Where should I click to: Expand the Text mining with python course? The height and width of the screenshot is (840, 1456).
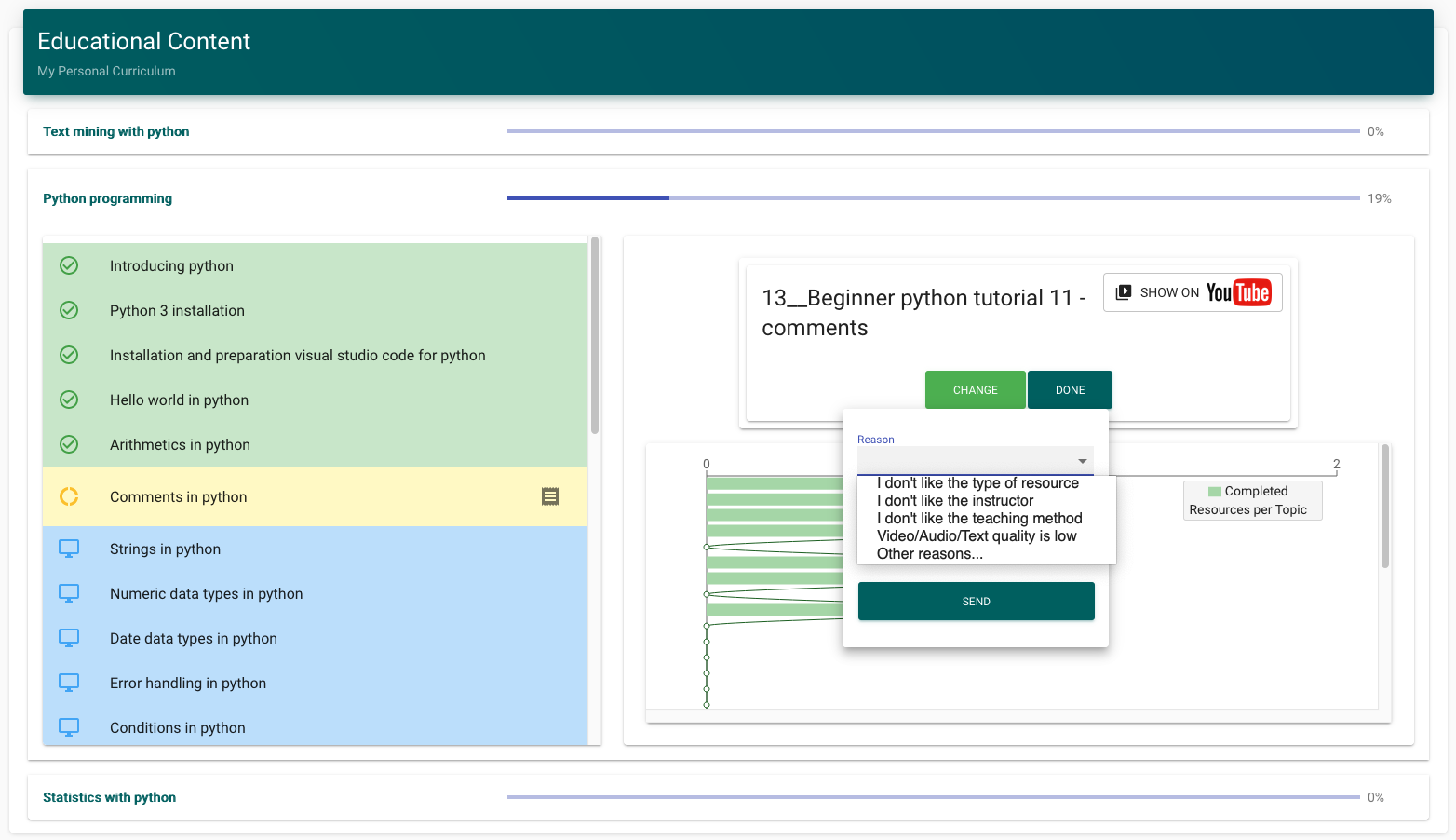[x=728, y=131]
